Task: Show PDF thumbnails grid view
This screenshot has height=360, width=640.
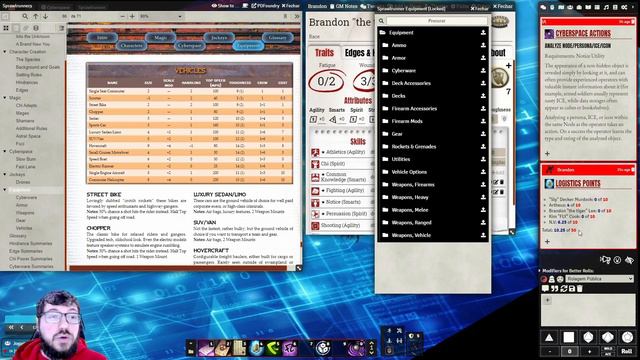Action: (6, 28)
